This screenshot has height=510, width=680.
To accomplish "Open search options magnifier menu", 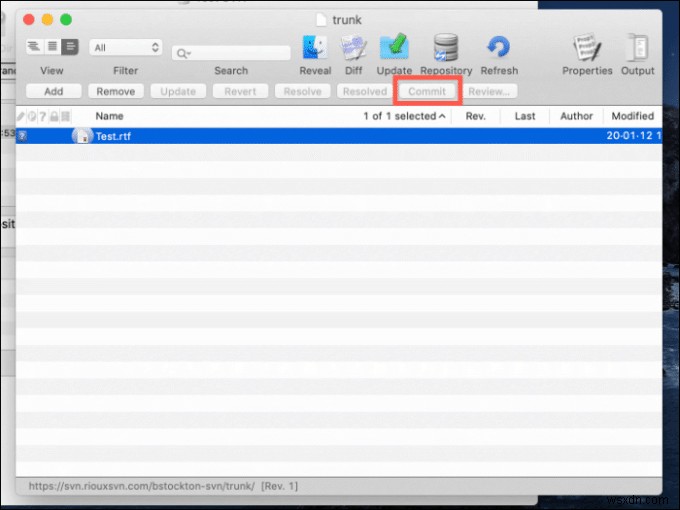I will pos(183,53).
